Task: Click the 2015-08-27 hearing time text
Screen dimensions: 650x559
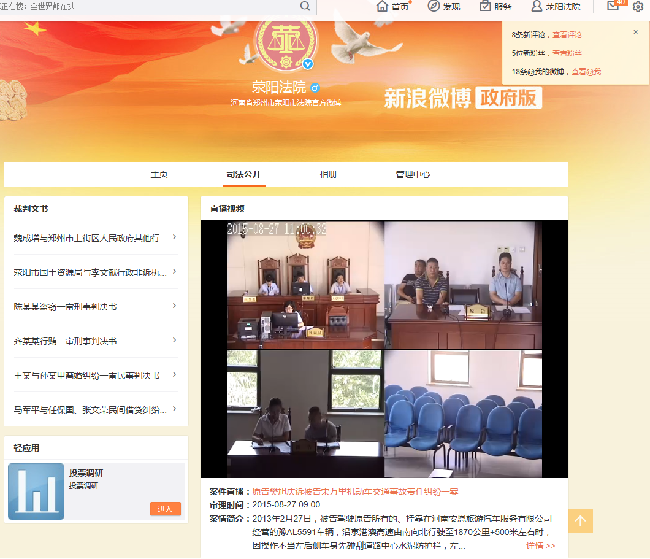Action: [x=286, y=505]
